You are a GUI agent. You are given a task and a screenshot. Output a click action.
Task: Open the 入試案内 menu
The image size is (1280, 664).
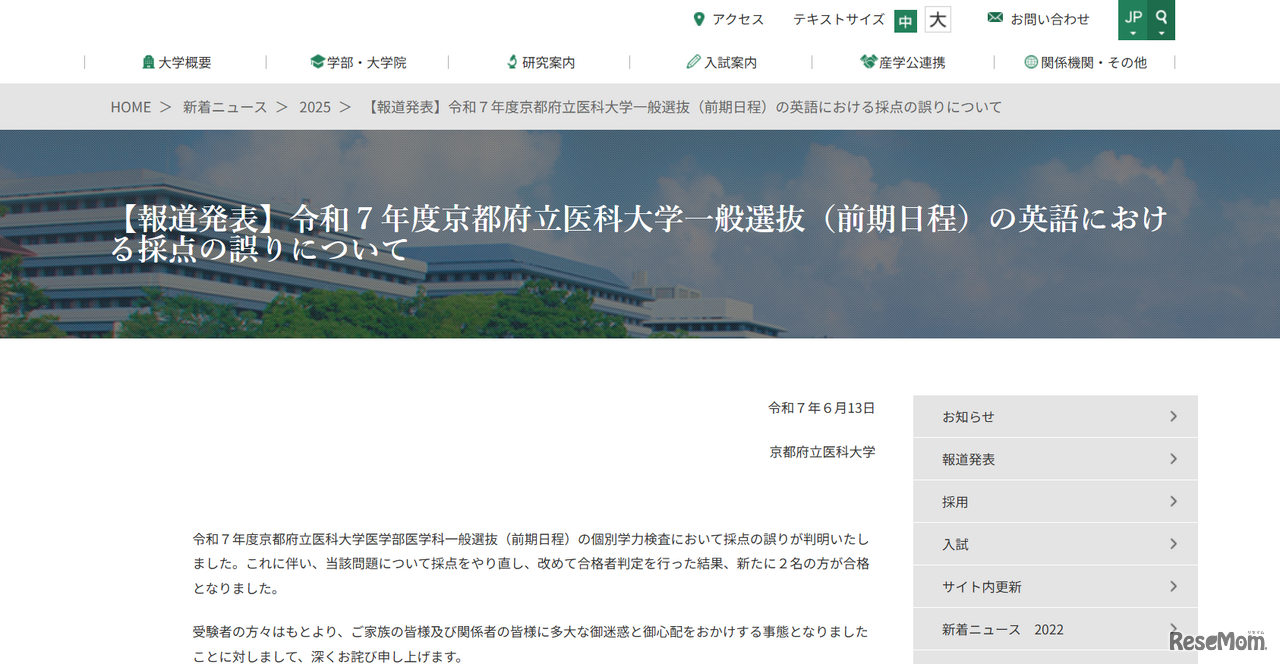(730, 62)
